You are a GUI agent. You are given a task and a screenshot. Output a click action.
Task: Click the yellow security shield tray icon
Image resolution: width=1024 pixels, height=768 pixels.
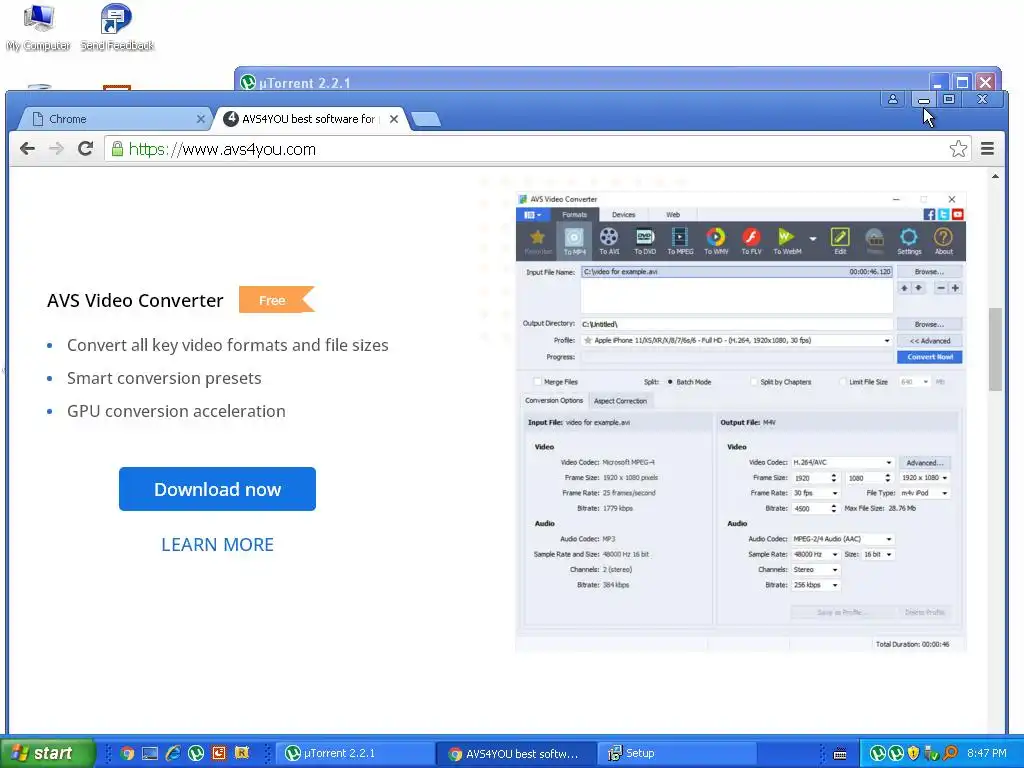[913, 753]
